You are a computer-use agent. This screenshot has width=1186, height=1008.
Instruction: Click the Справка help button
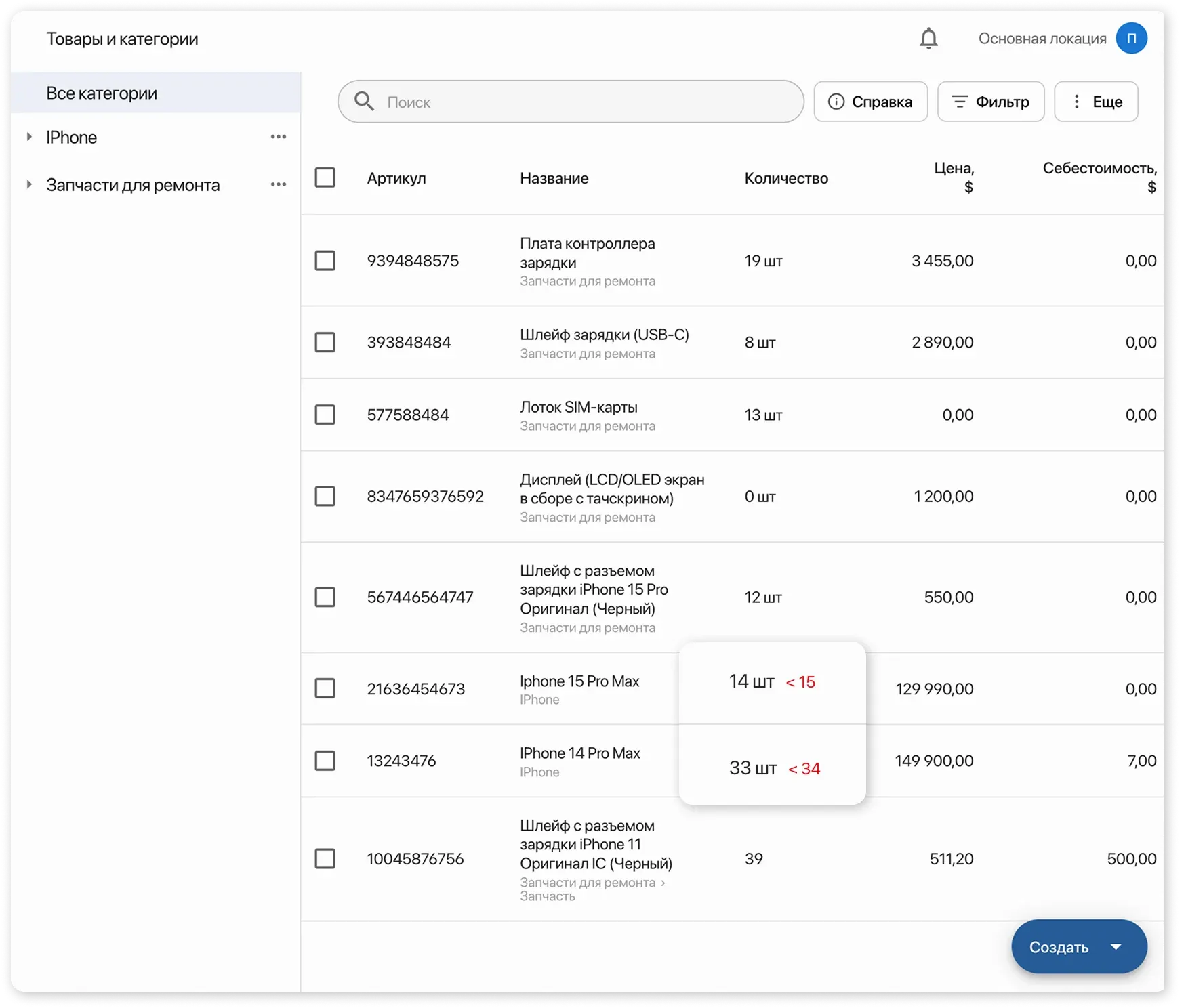870,102
